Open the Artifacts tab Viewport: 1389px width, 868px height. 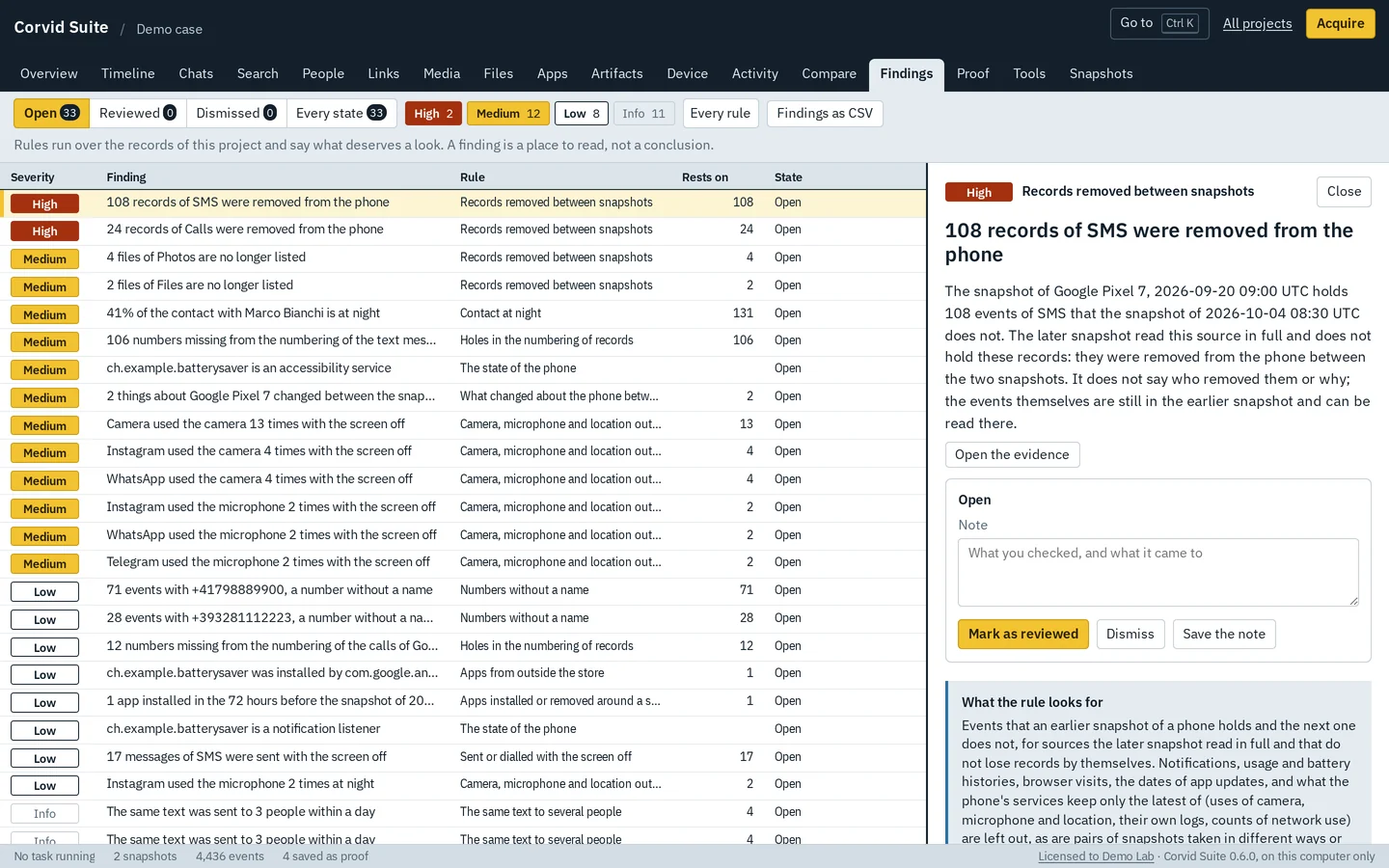click(617, 73)
